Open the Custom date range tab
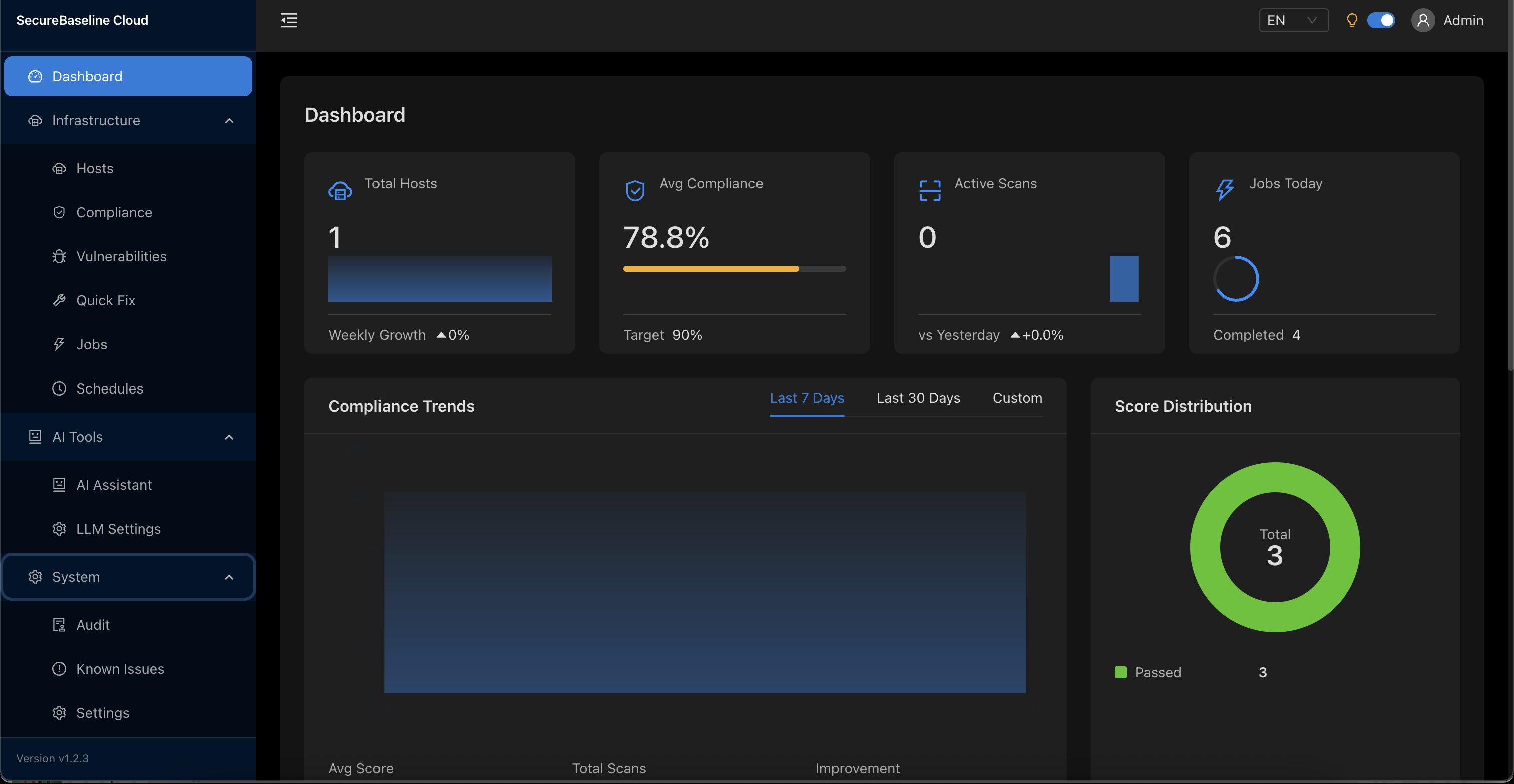 pyautogui.click(x=1017, y=398)
